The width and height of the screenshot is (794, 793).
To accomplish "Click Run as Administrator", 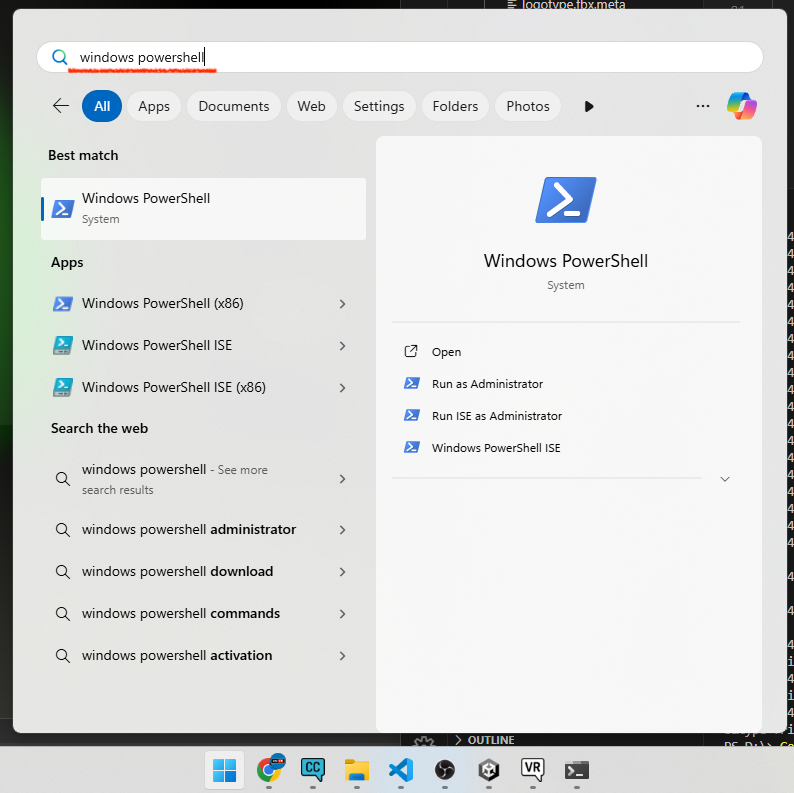I will click(487, 384).
